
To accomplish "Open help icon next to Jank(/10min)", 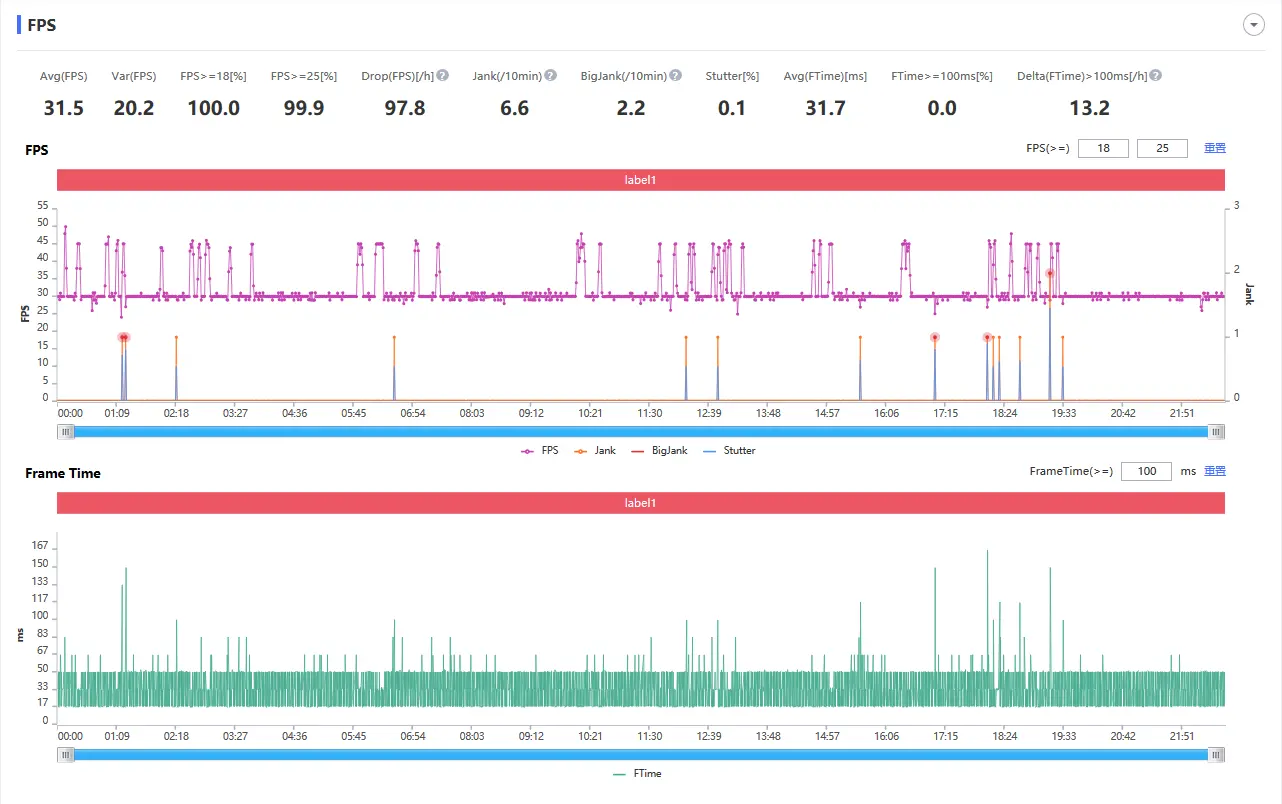I will [551, 76].
